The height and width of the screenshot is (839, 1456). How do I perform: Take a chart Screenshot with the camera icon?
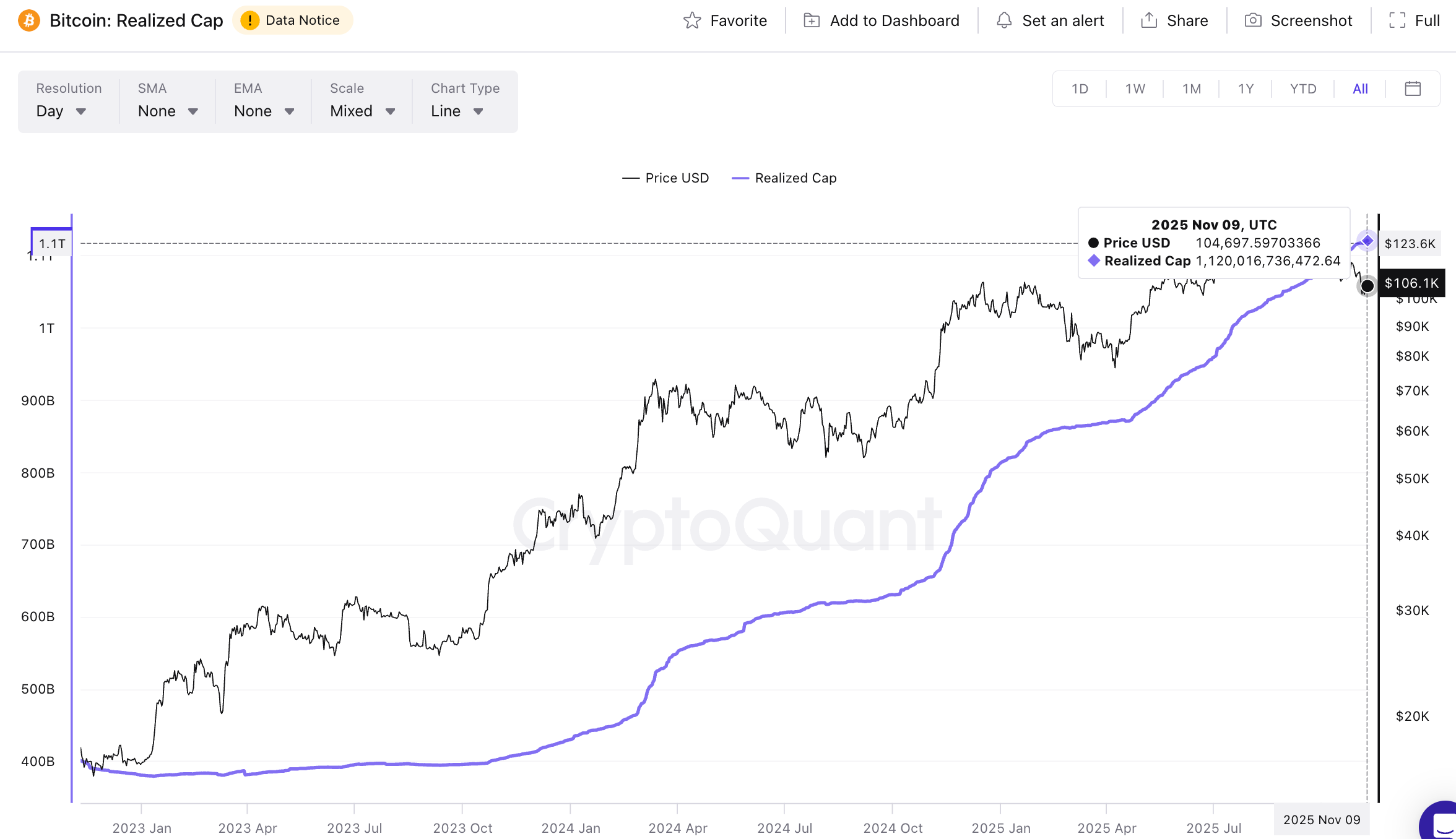tap(1254, 20)
